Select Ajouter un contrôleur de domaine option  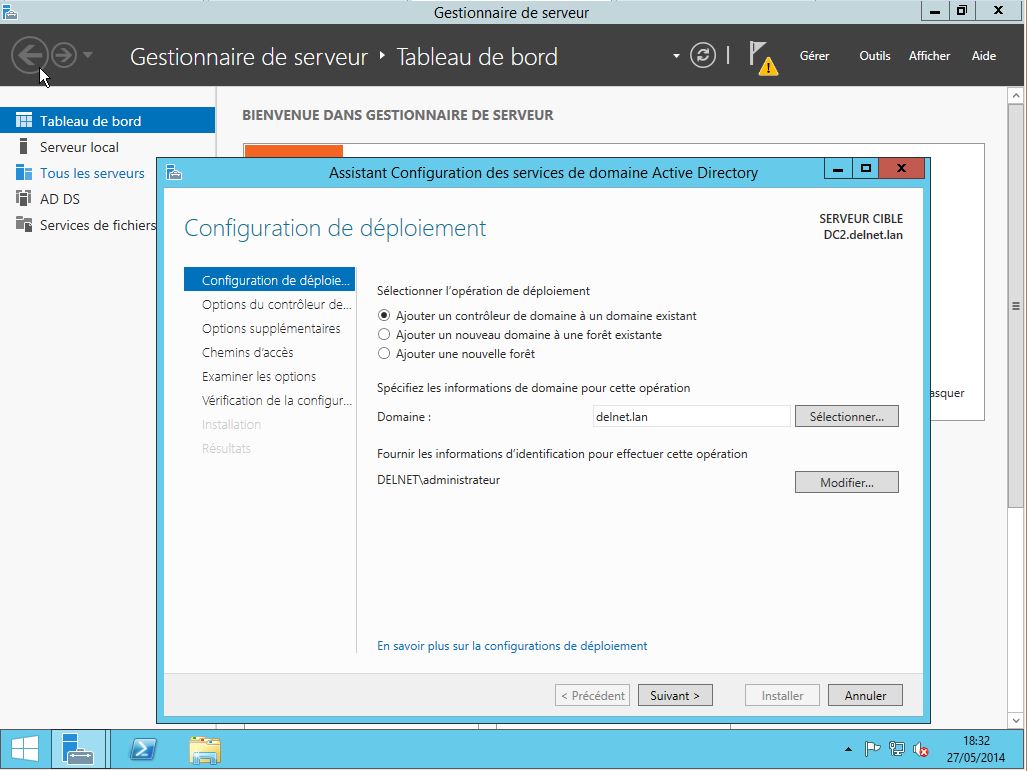click(537, 316)
